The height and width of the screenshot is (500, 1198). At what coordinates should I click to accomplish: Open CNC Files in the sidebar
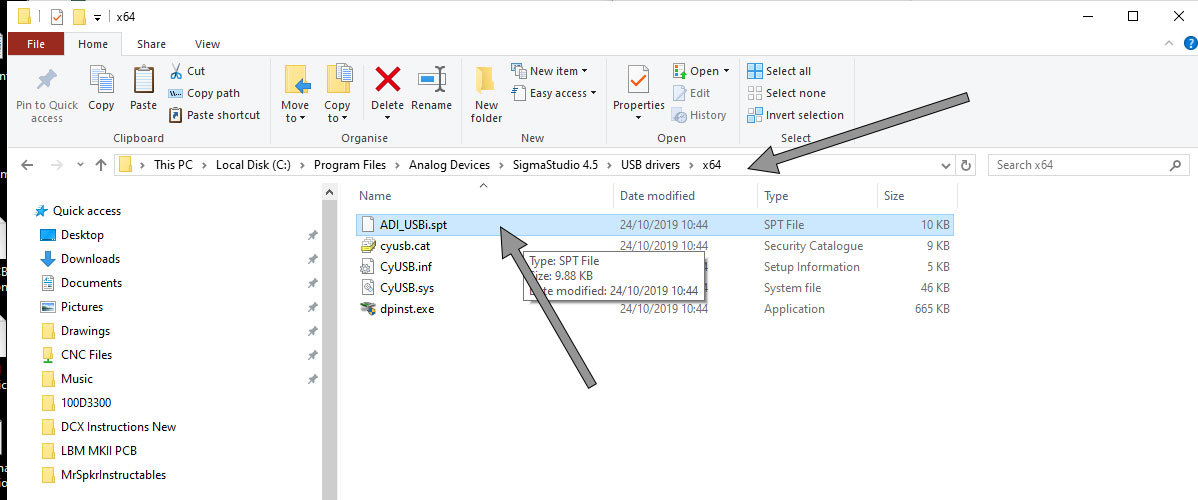(x=86, y=355)
